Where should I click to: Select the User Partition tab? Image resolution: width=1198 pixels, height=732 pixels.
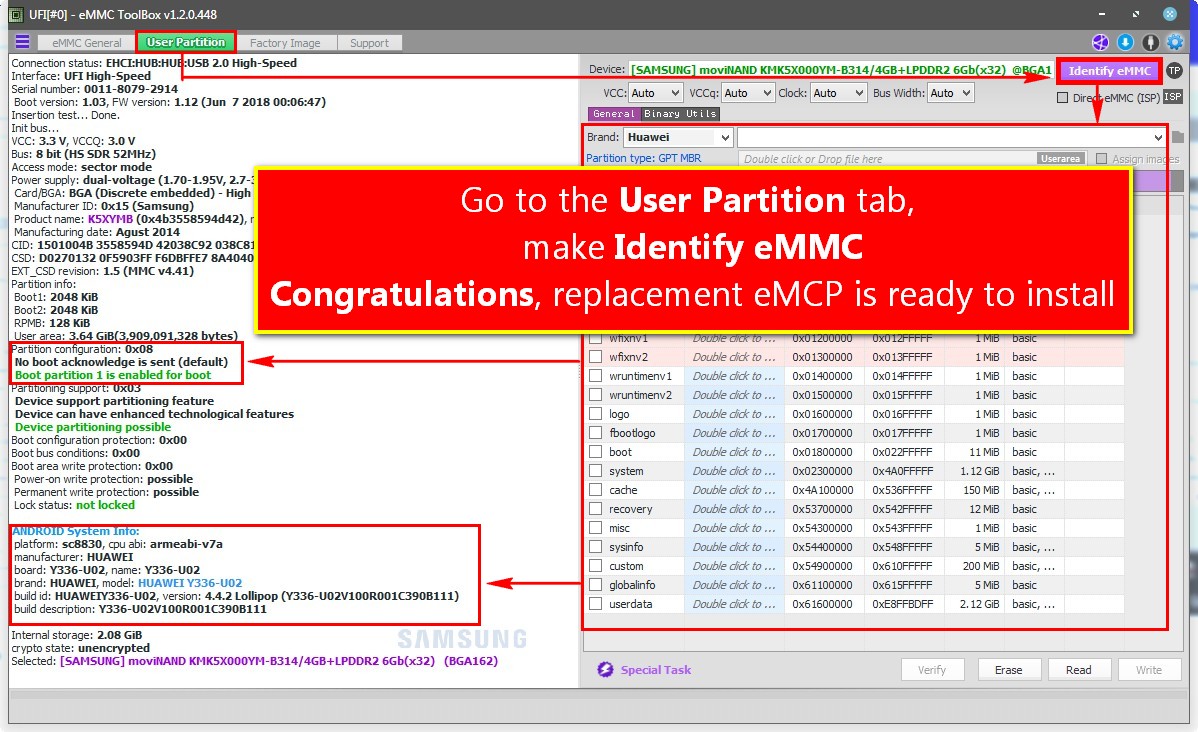coord(186,42)
